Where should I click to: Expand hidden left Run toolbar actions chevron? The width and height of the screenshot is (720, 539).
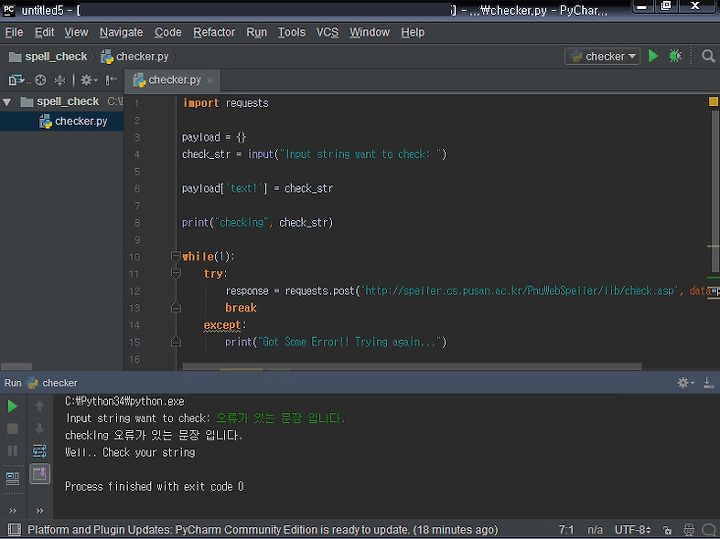pos(12,511)
